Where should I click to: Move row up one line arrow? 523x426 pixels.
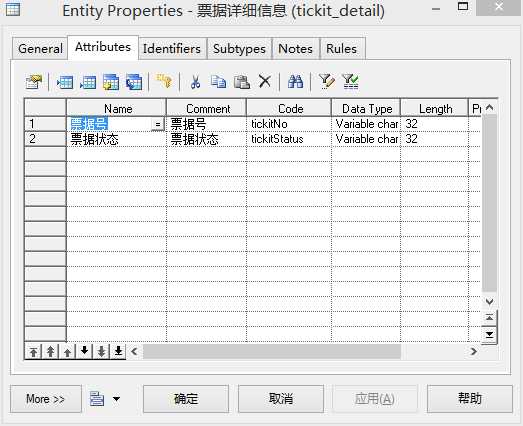coord(67,352)
